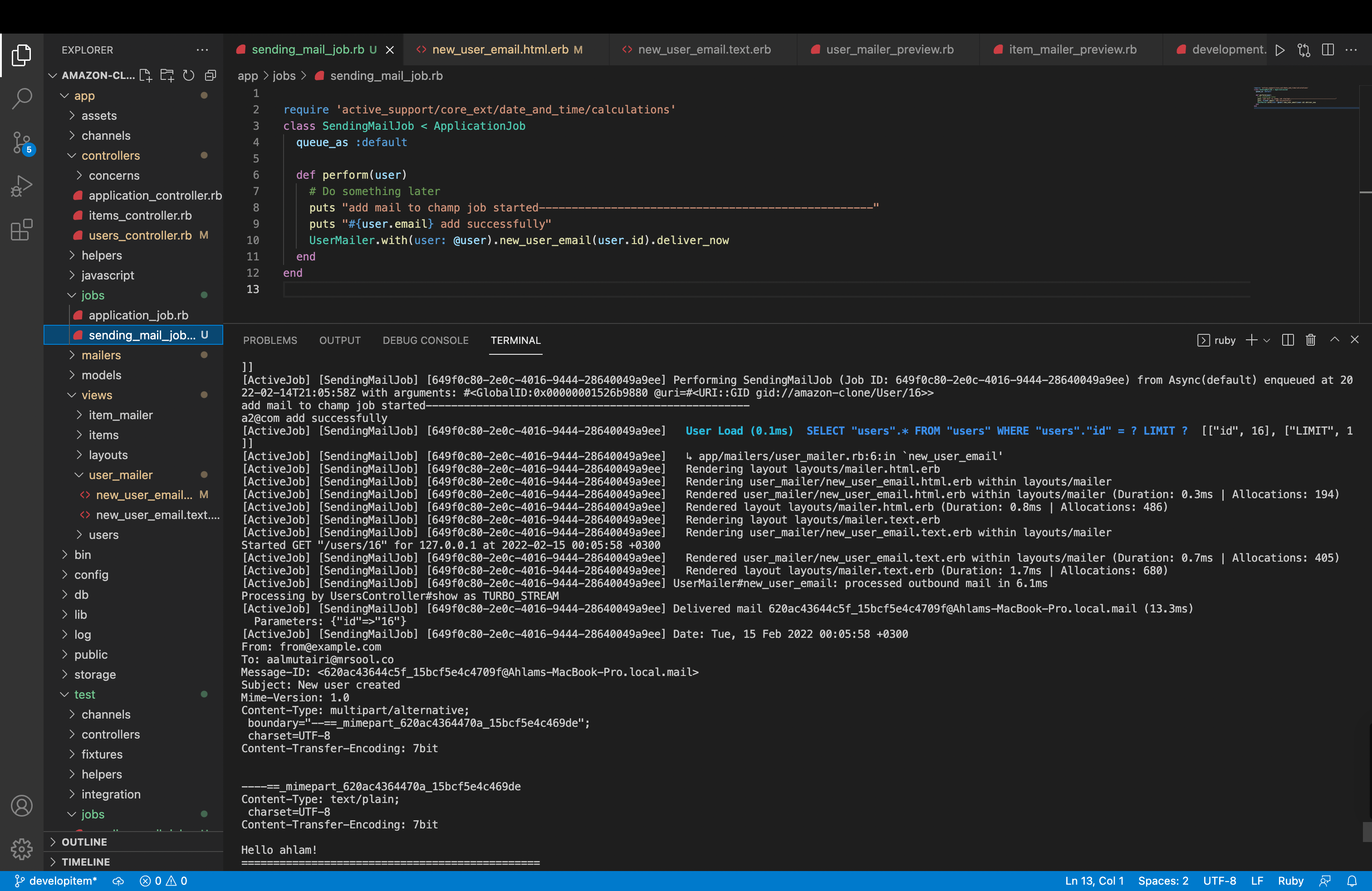Run the Ruby file with play icon

point(1280,50)
